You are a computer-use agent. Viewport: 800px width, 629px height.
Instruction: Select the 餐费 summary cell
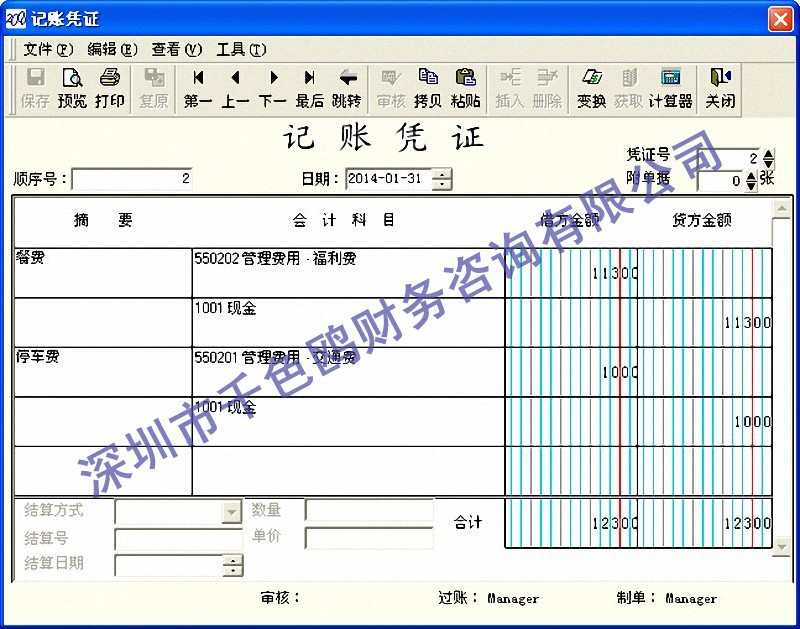pyautogui.click(x=103, y=273)
